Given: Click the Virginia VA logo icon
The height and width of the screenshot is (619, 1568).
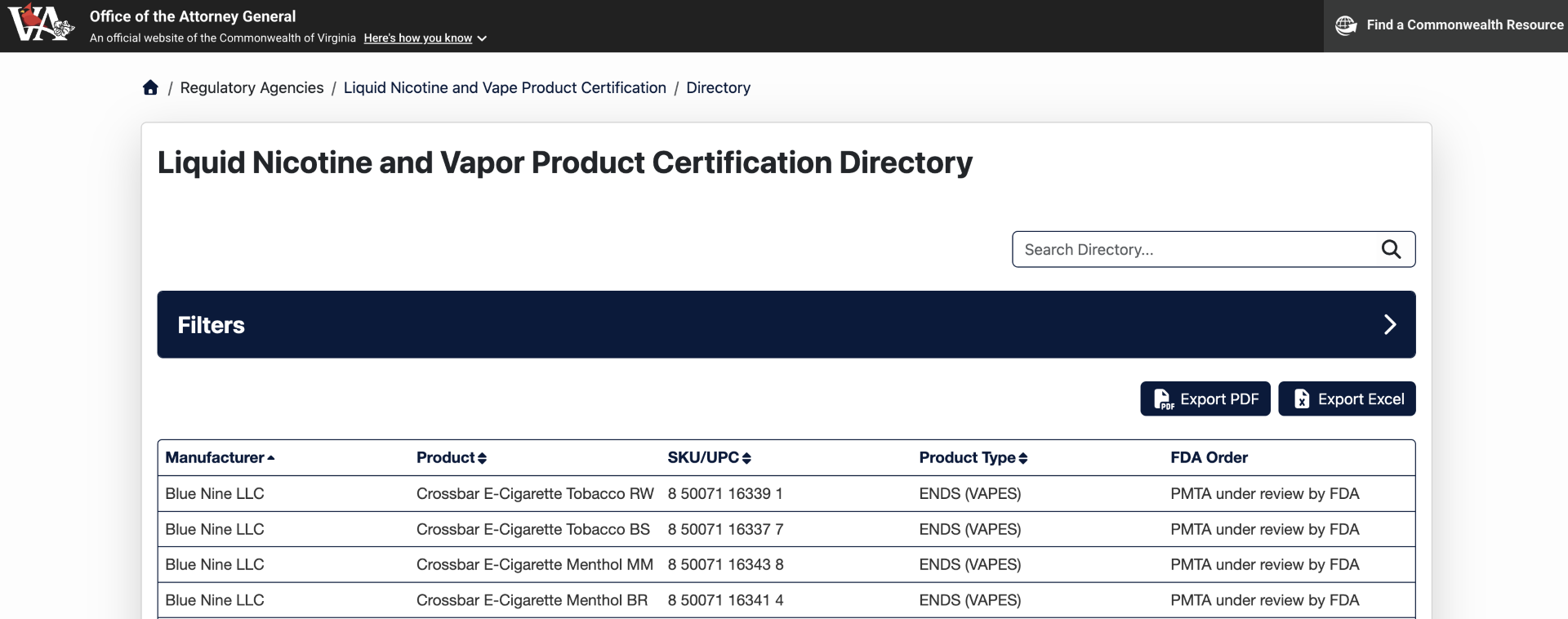Looking at the screenshot, I should coord(41,22).
